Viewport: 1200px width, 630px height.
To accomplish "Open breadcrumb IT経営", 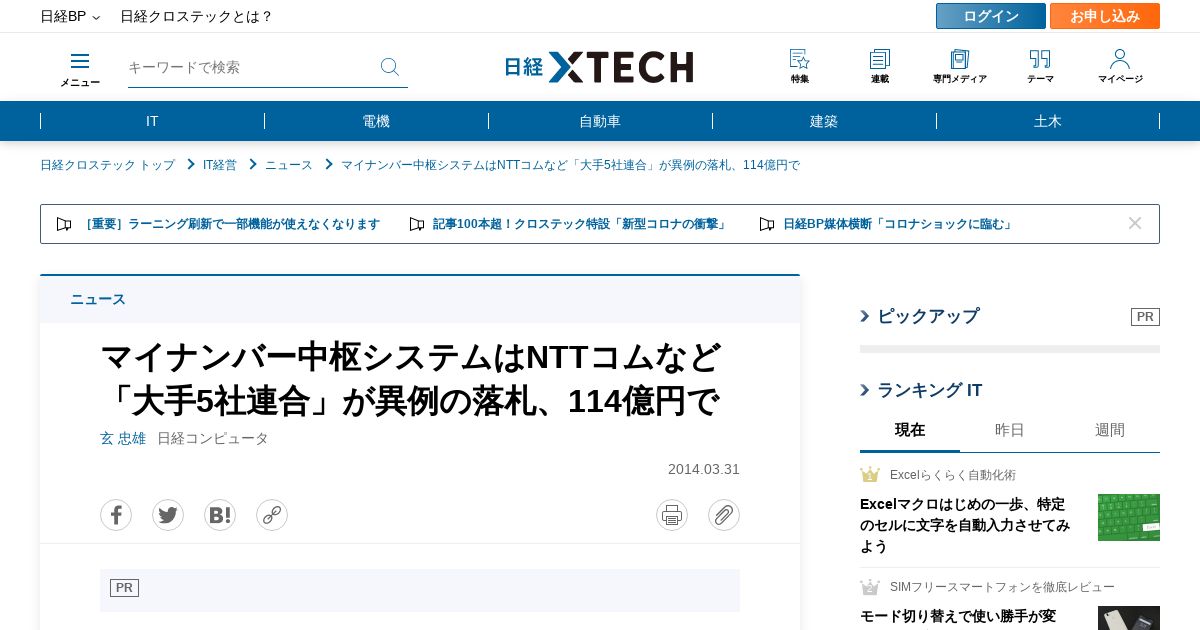I will (220, 165).
